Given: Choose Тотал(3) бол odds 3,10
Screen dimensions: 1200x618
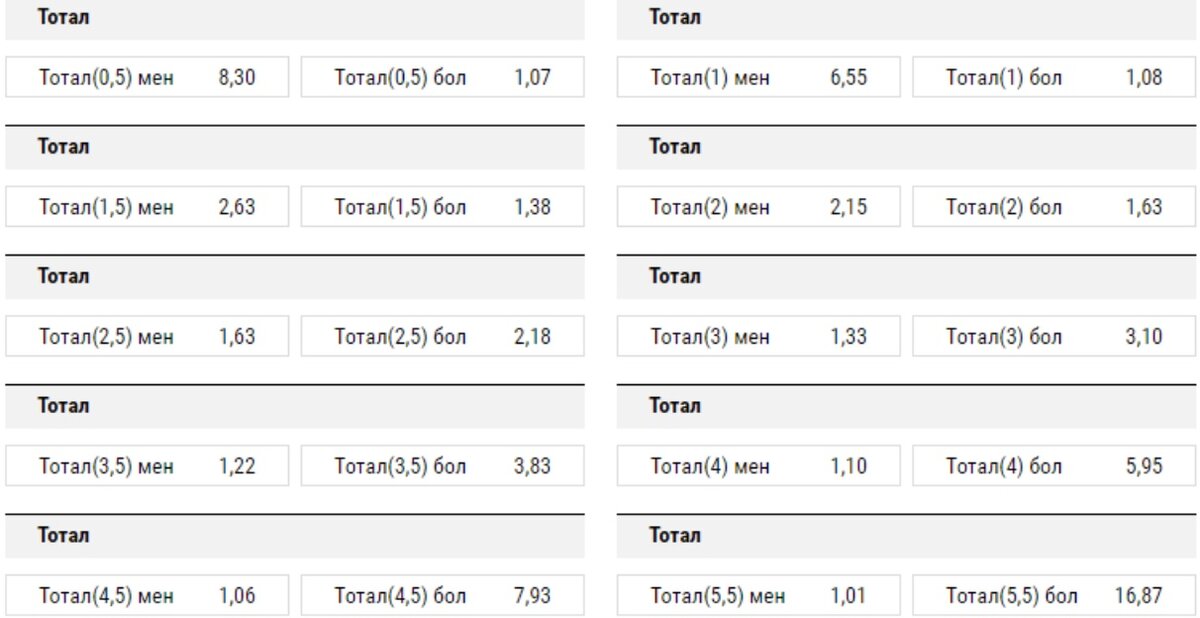Looking at the screenshot, I should tap(1054, 337).
